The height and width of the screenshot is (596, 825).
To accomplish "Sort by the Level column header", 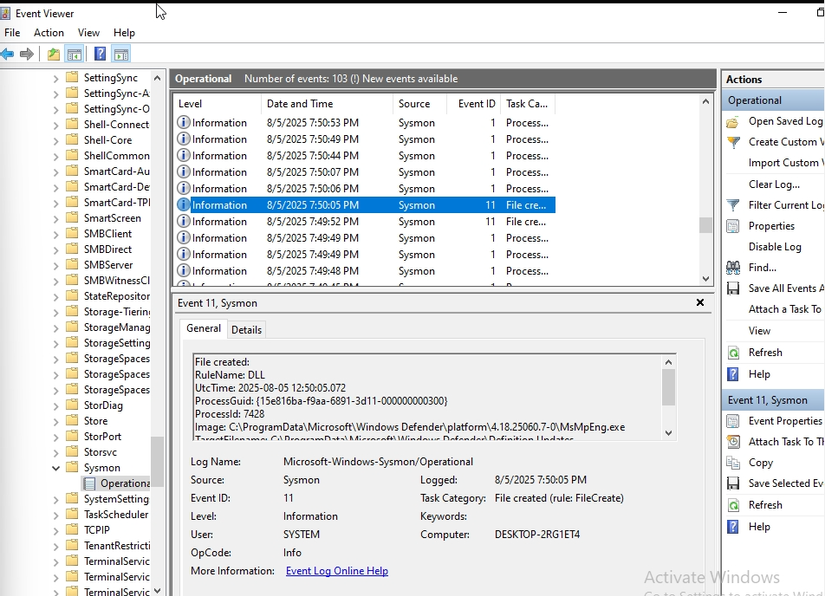I will coord(217,104).
